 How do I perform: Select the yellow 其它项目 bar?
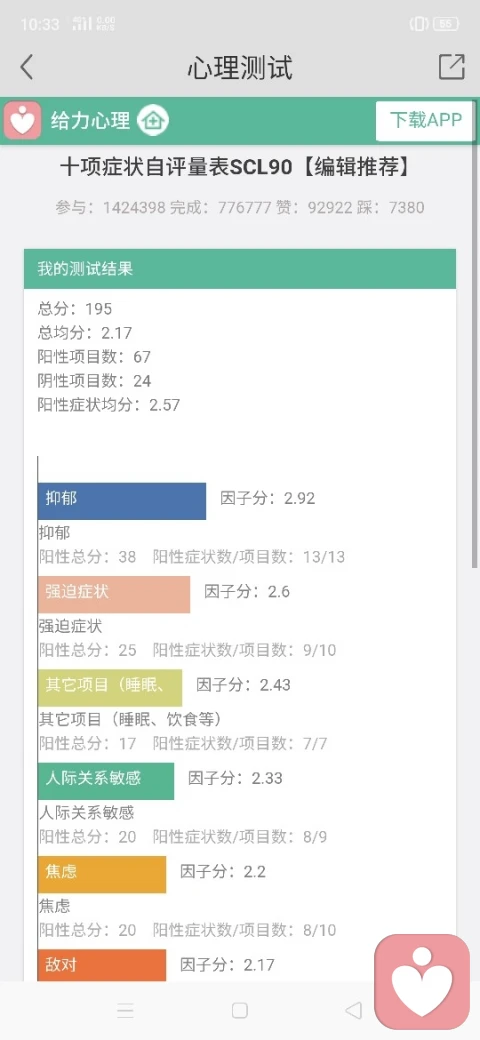point(110,688)
